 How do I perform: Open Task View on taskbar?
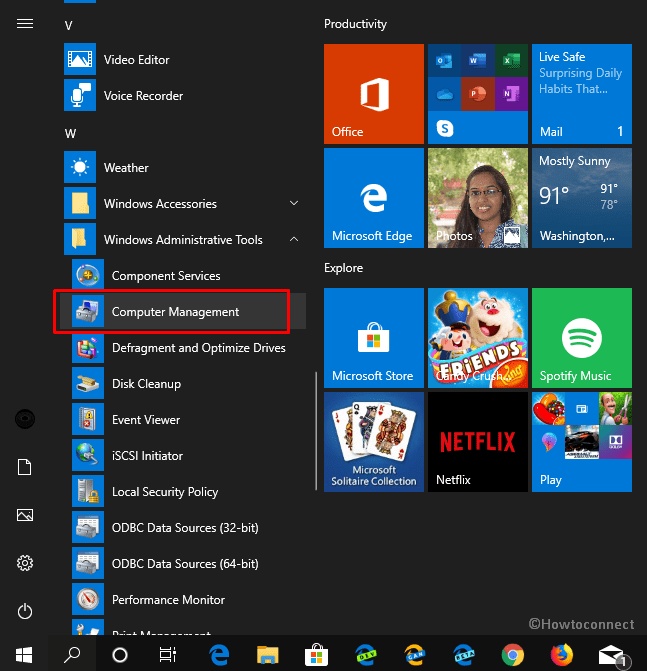pyautogui.click(x=168, y=655)
